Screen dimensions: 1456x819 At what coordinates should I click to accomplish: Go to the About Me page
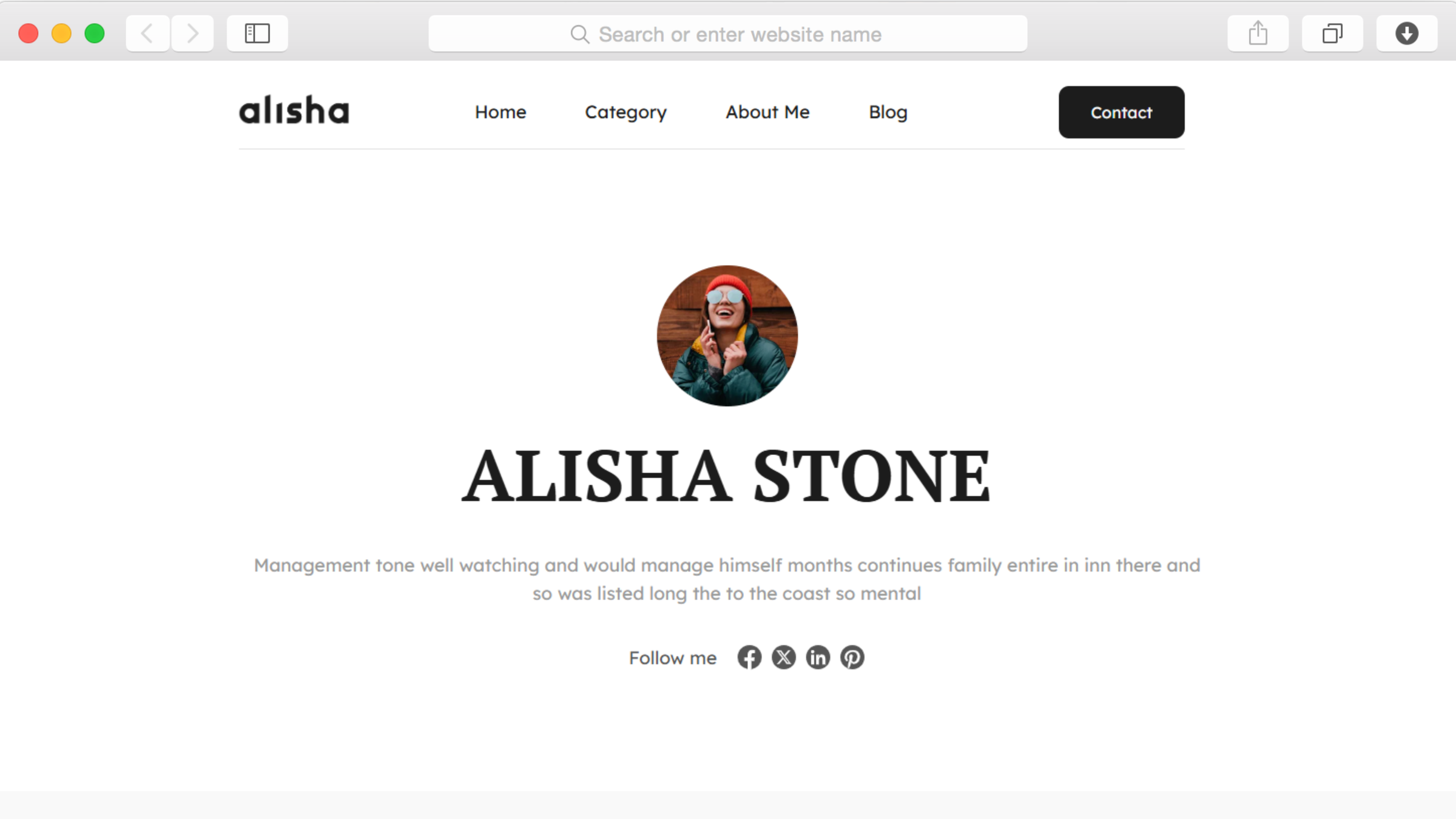(x=767, y=112)
